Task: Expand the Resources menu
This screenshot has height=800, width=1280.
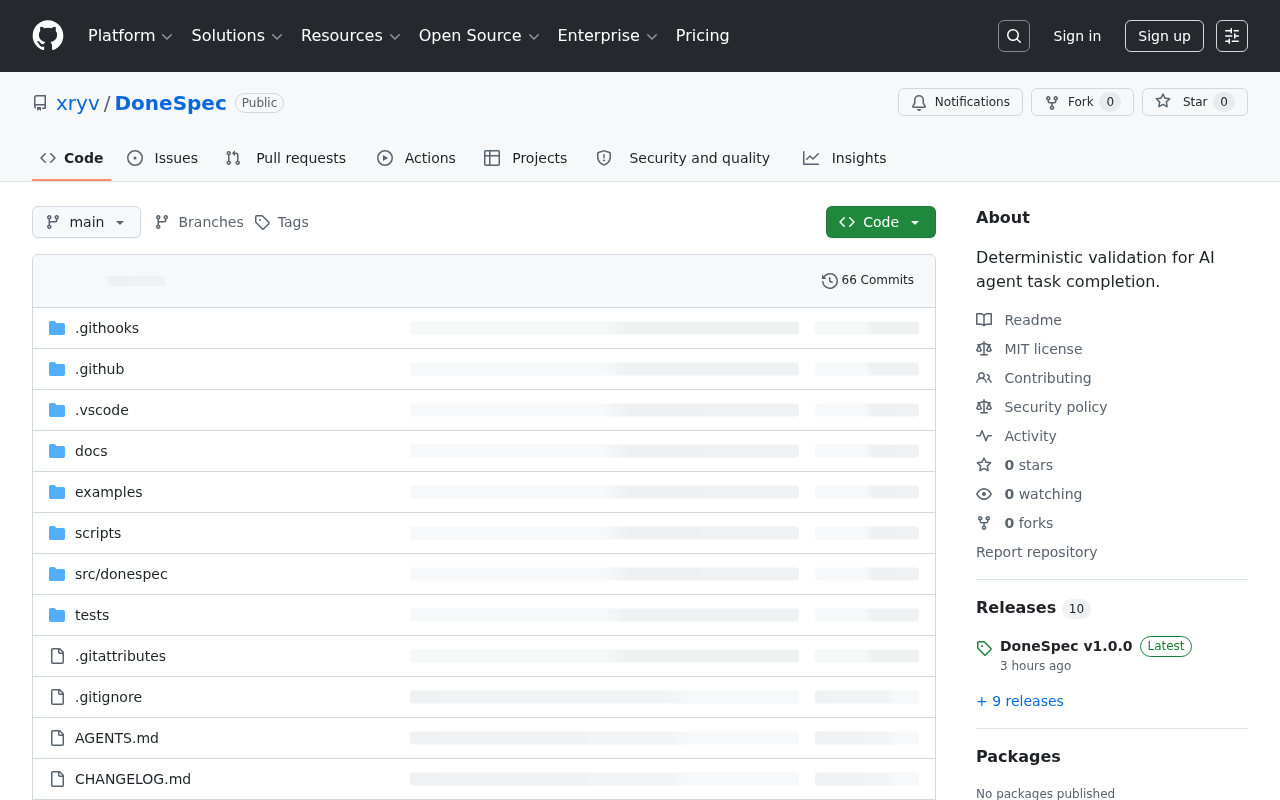Action: coord(350,36)
